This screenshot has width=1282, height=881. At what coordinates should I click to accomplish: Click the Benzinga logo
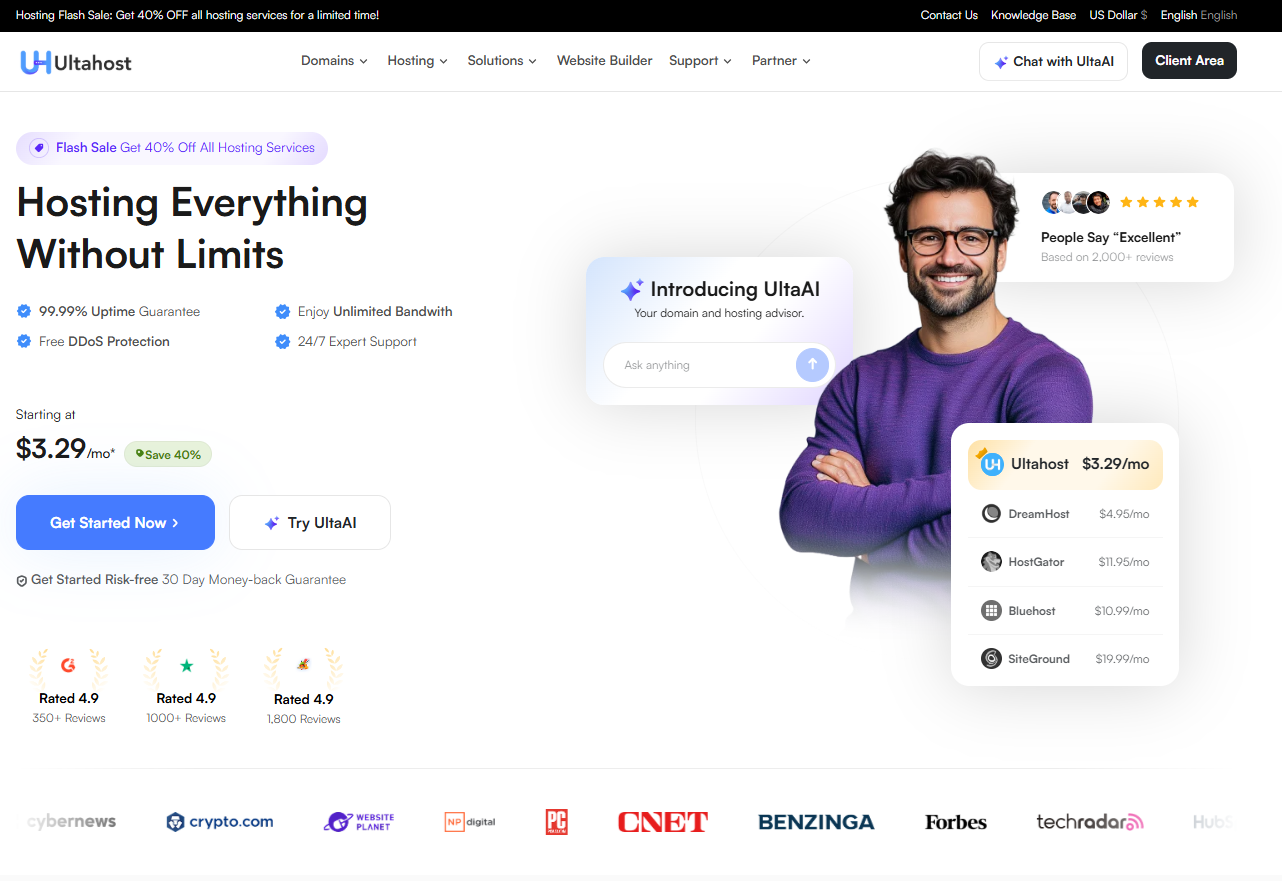(816, 822)
